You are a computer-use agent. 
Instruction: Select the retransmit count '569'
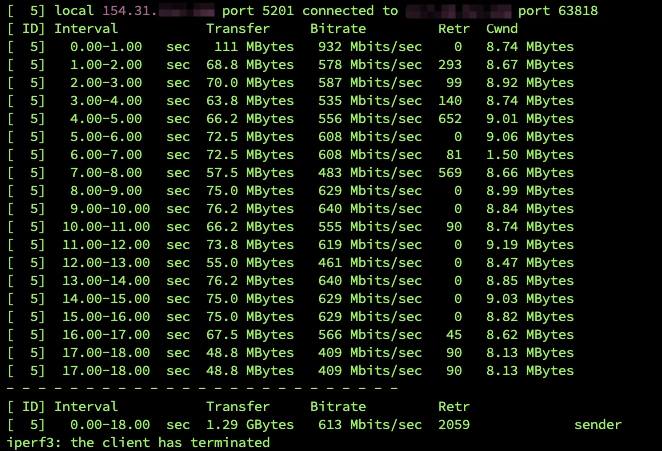[450, 173]
